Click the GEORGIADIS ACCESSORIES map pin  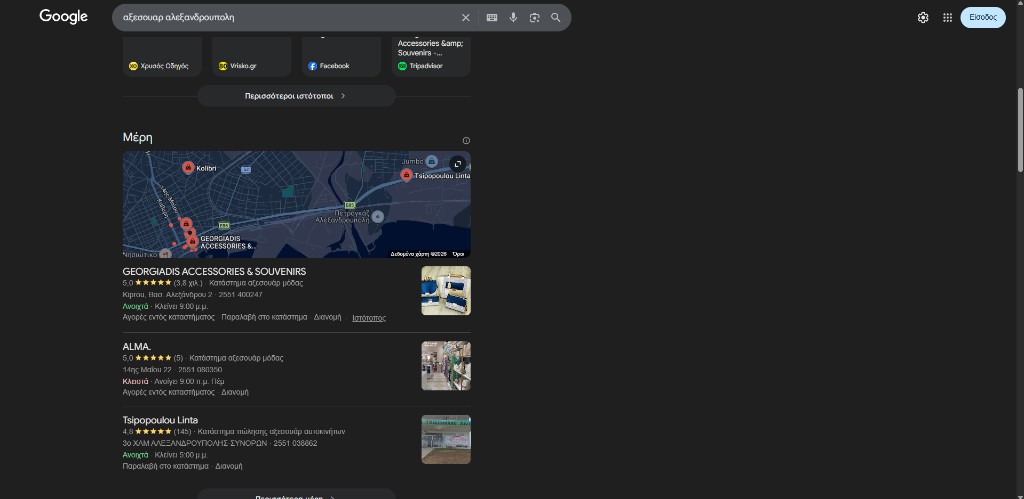click(x=192, y=242)
